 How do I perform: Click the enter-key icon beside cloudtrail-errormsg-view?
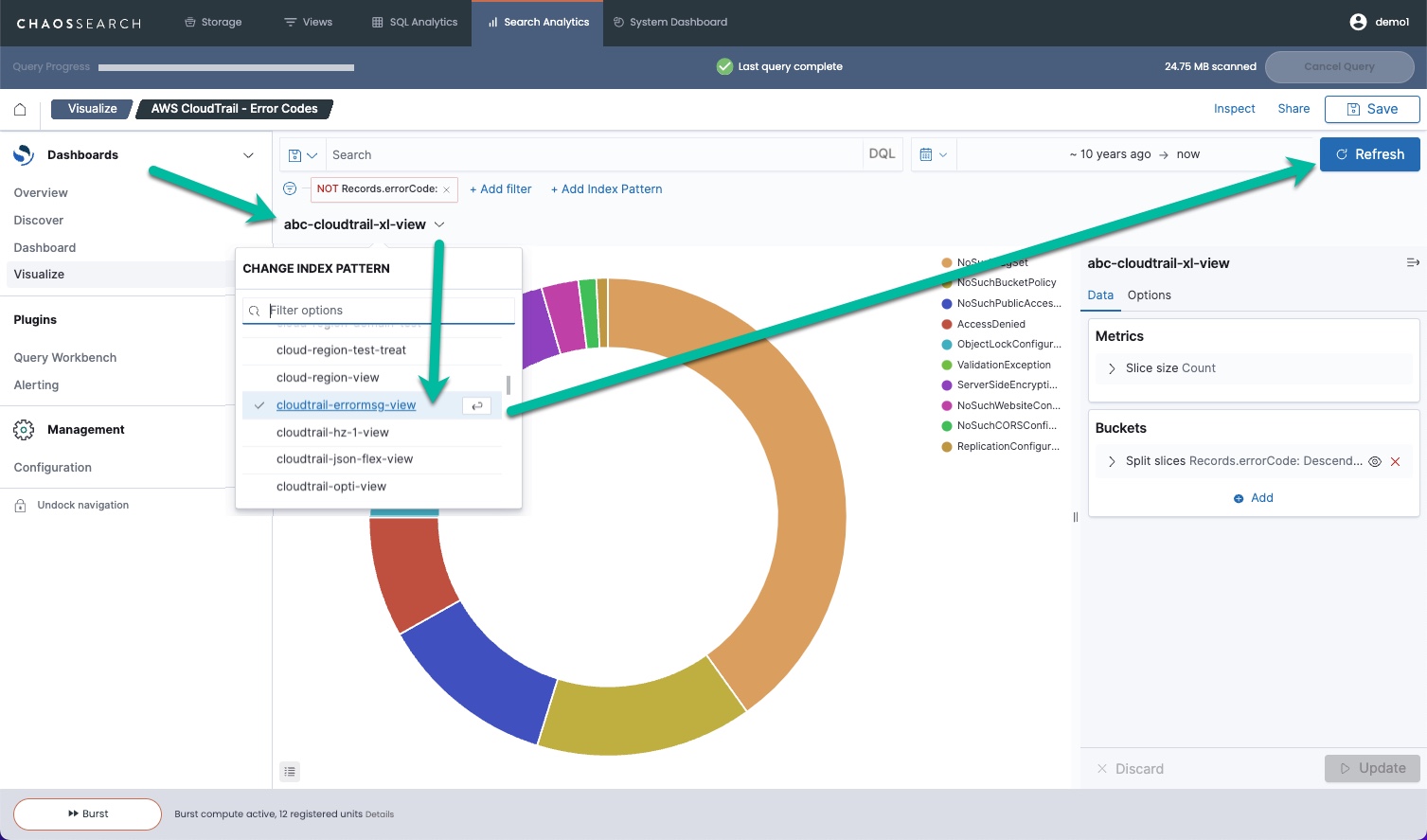pos(477,405)
